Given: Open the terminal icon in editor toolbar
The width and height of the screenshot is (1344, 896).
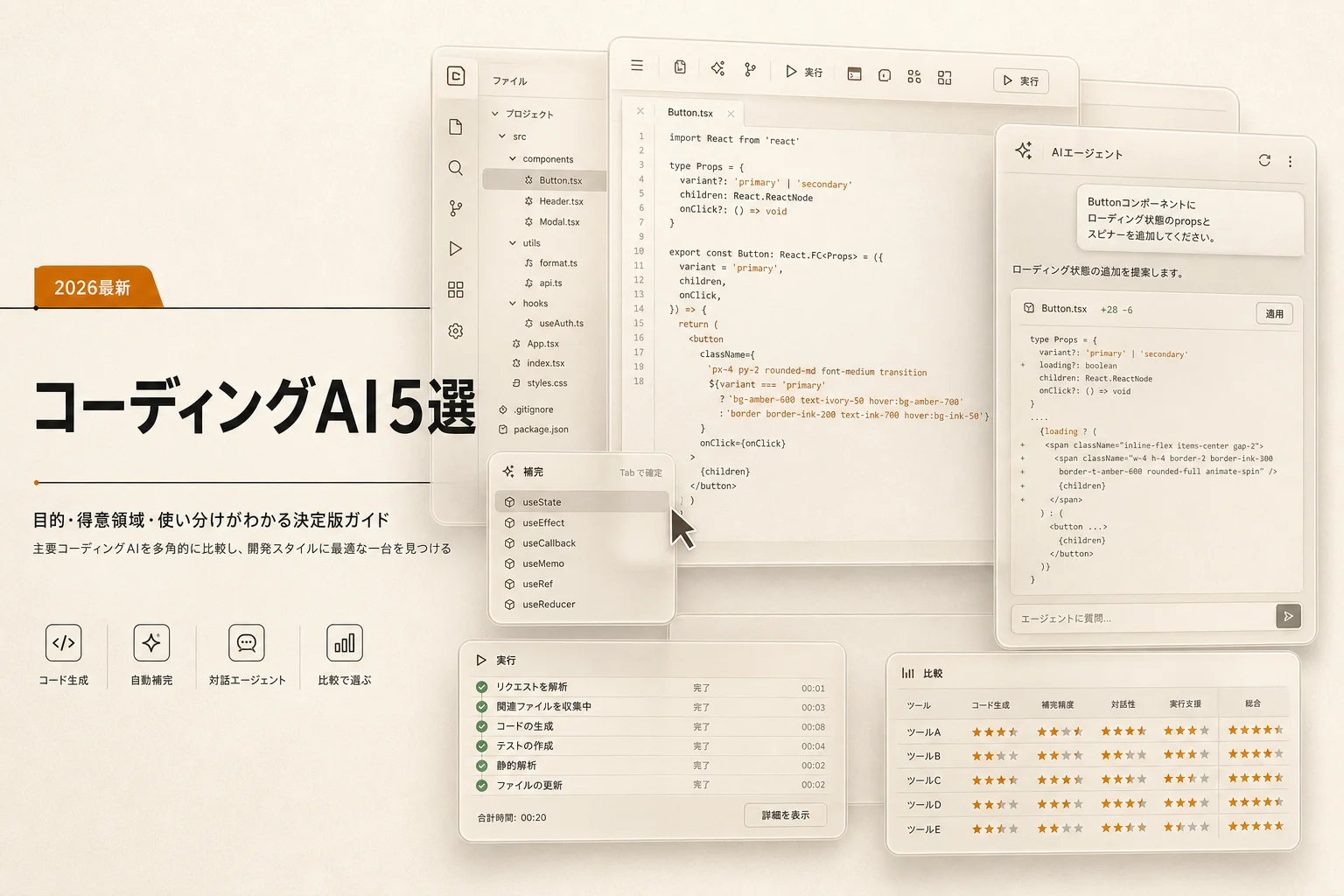Looking at the screenshot, I should pos(855,74).
